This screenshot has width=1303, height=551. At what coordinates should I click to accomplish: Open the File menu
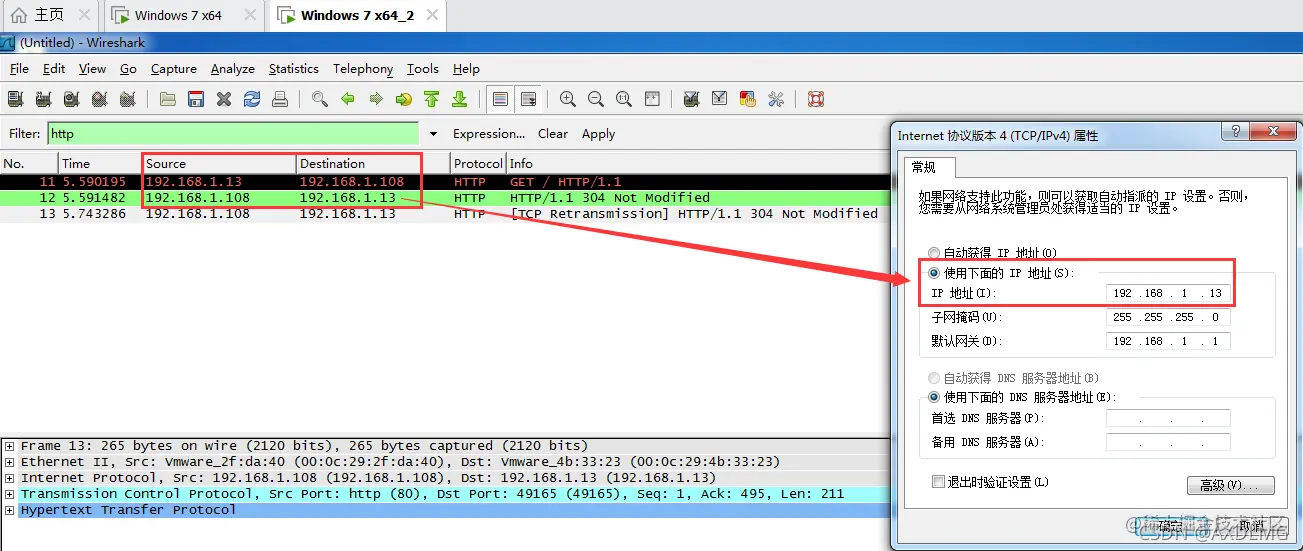coord(19,69)
